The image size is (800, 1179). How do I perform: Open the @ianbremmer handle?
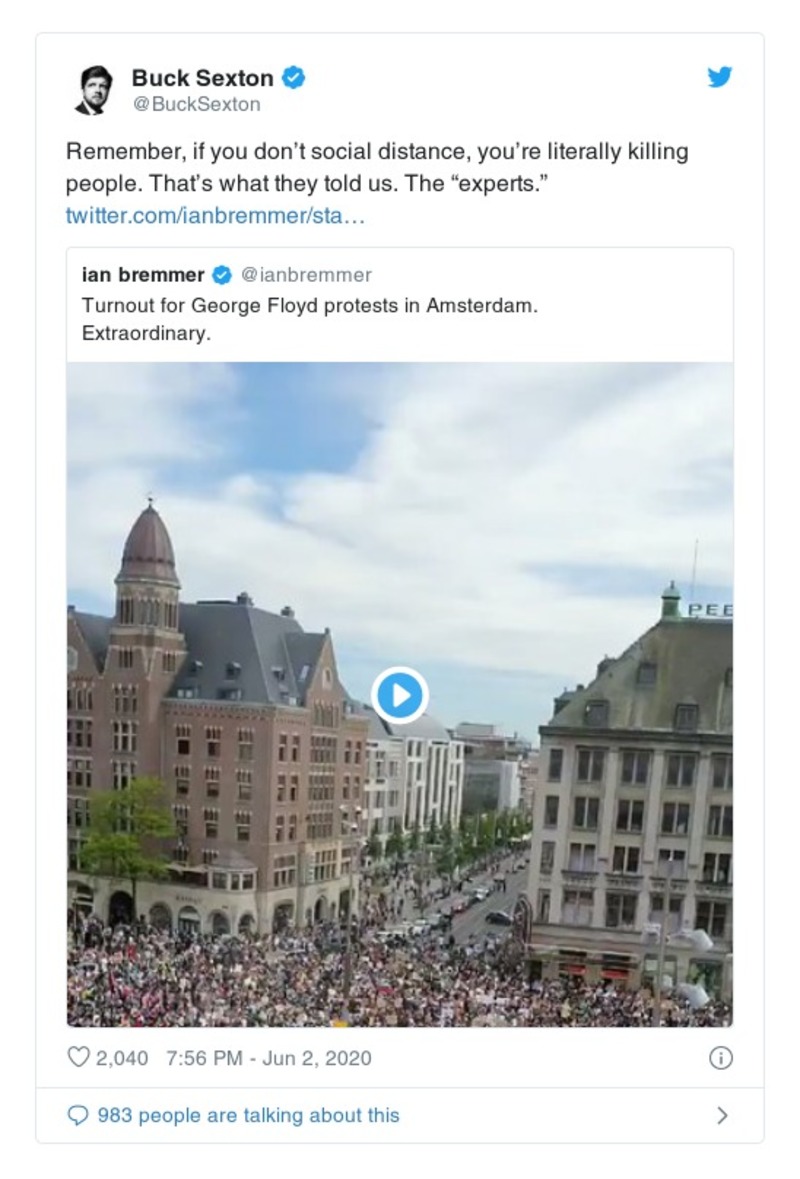306,275
